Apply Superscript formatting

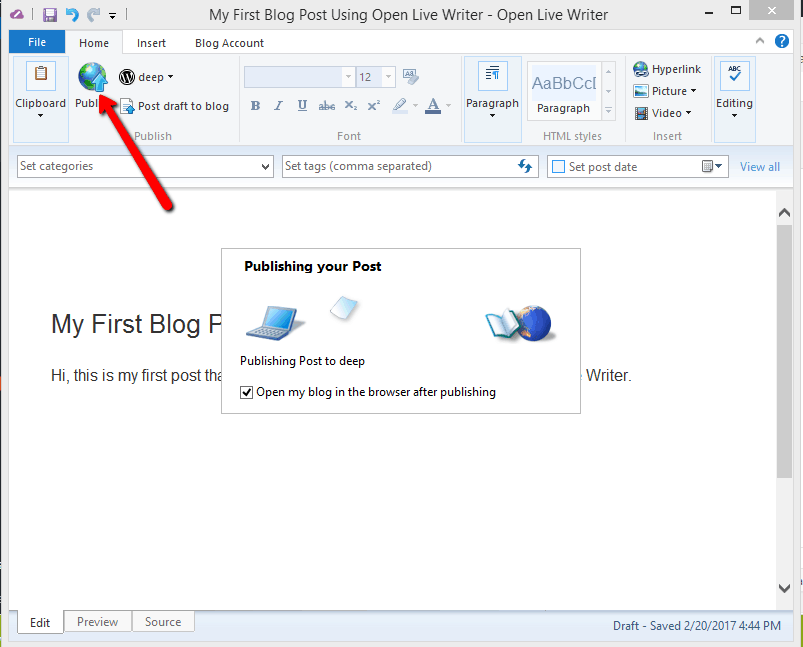coord(374,106)
